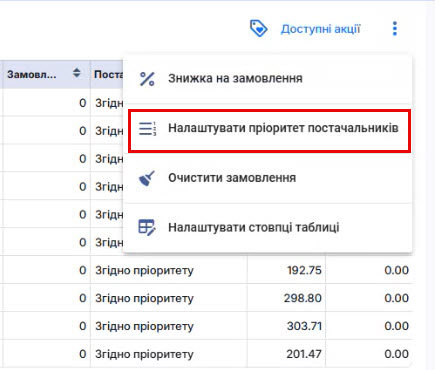Click the 0.00 cell in the 201.47 row
This screenshot has height=370, width=435.
point(369,354)
